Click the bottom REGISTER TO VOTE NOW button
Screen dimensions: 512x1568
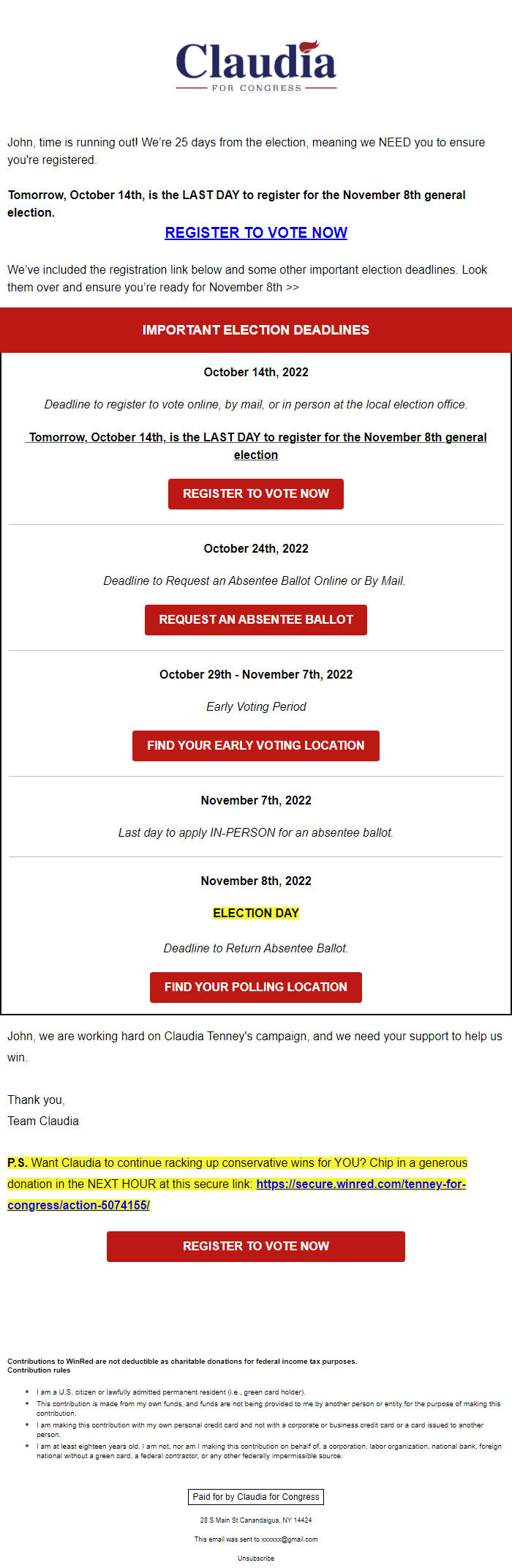point(255,1246)
